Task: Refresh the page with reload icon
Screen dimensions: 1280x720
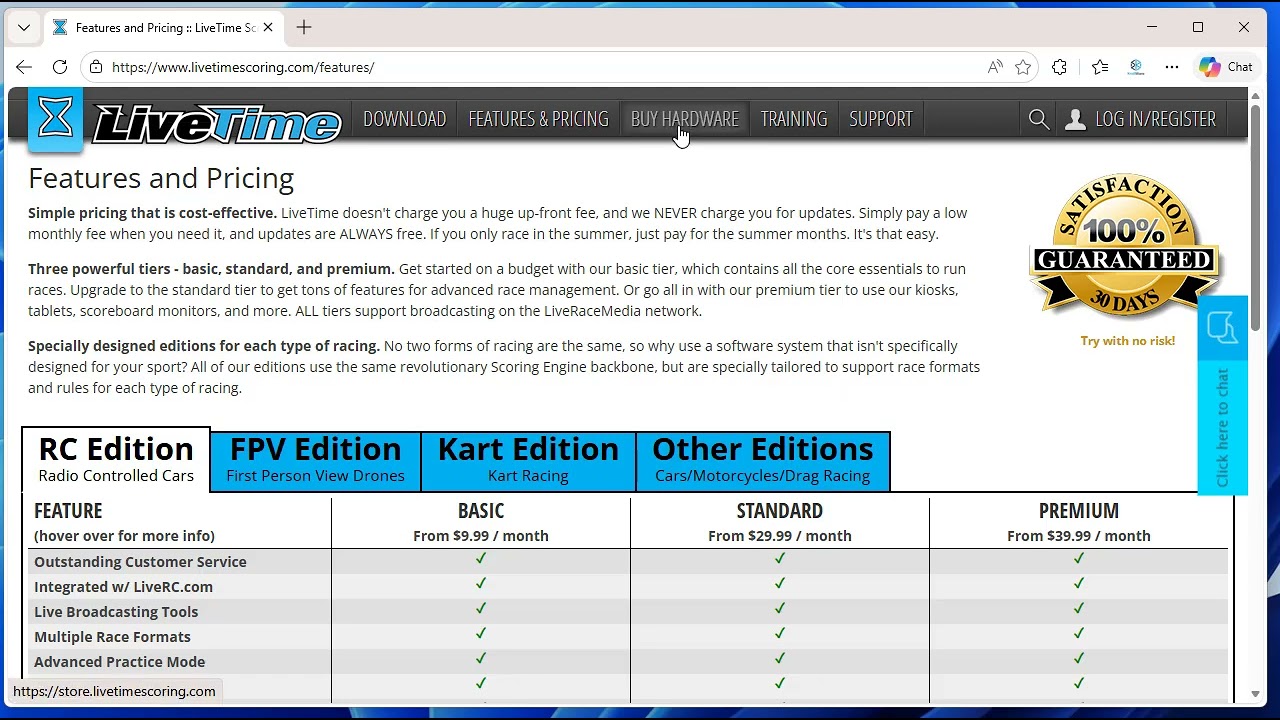Action: [x=60, y=67]
